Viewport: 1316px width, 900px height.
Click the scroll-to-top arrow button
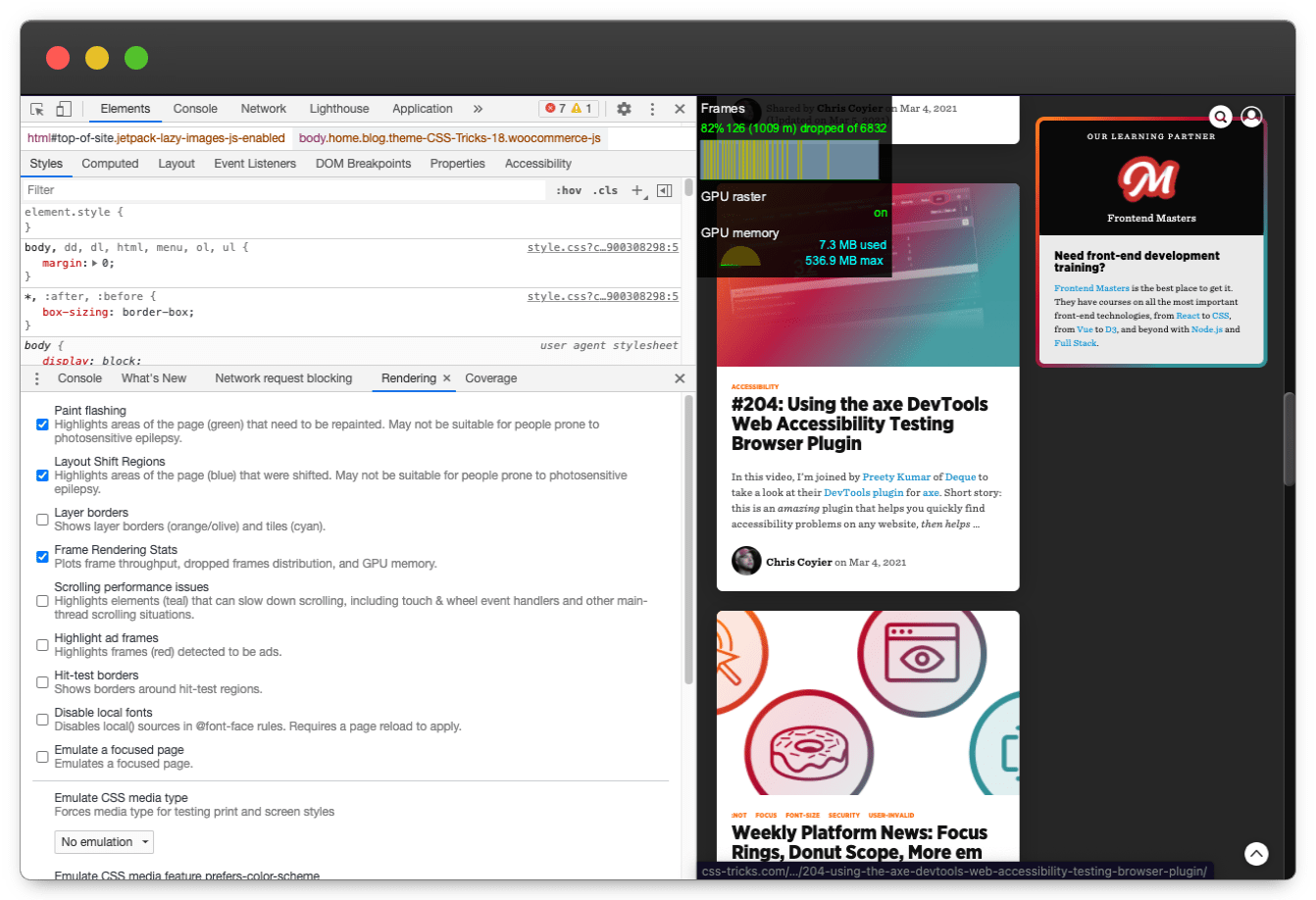tap(1256, 853)
